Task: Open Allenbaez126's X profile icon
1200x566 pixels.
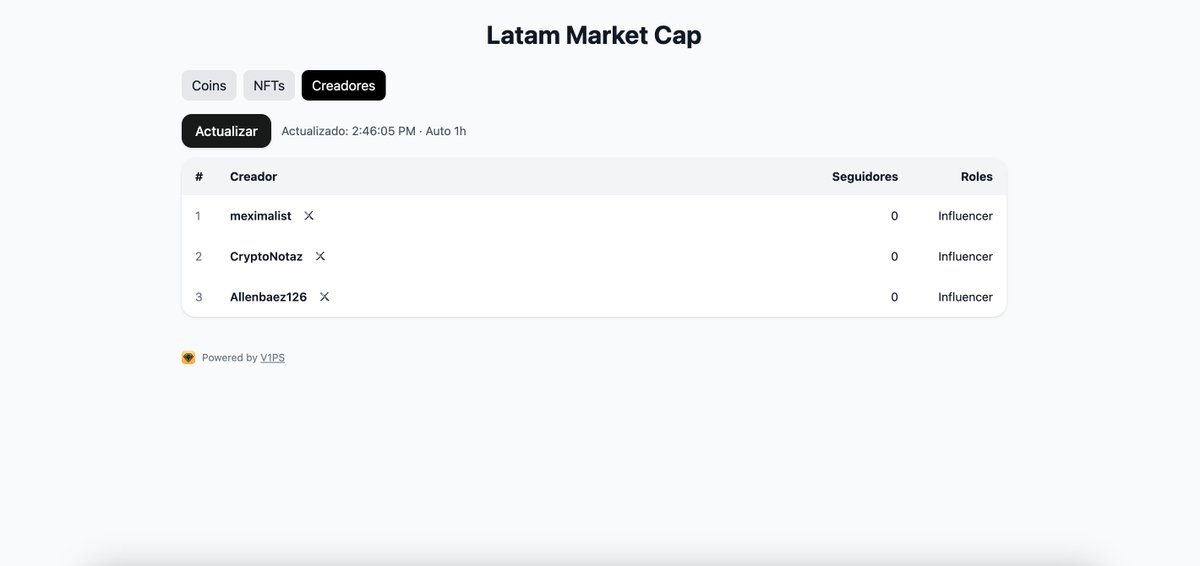Action: click(x=324, y=297)
